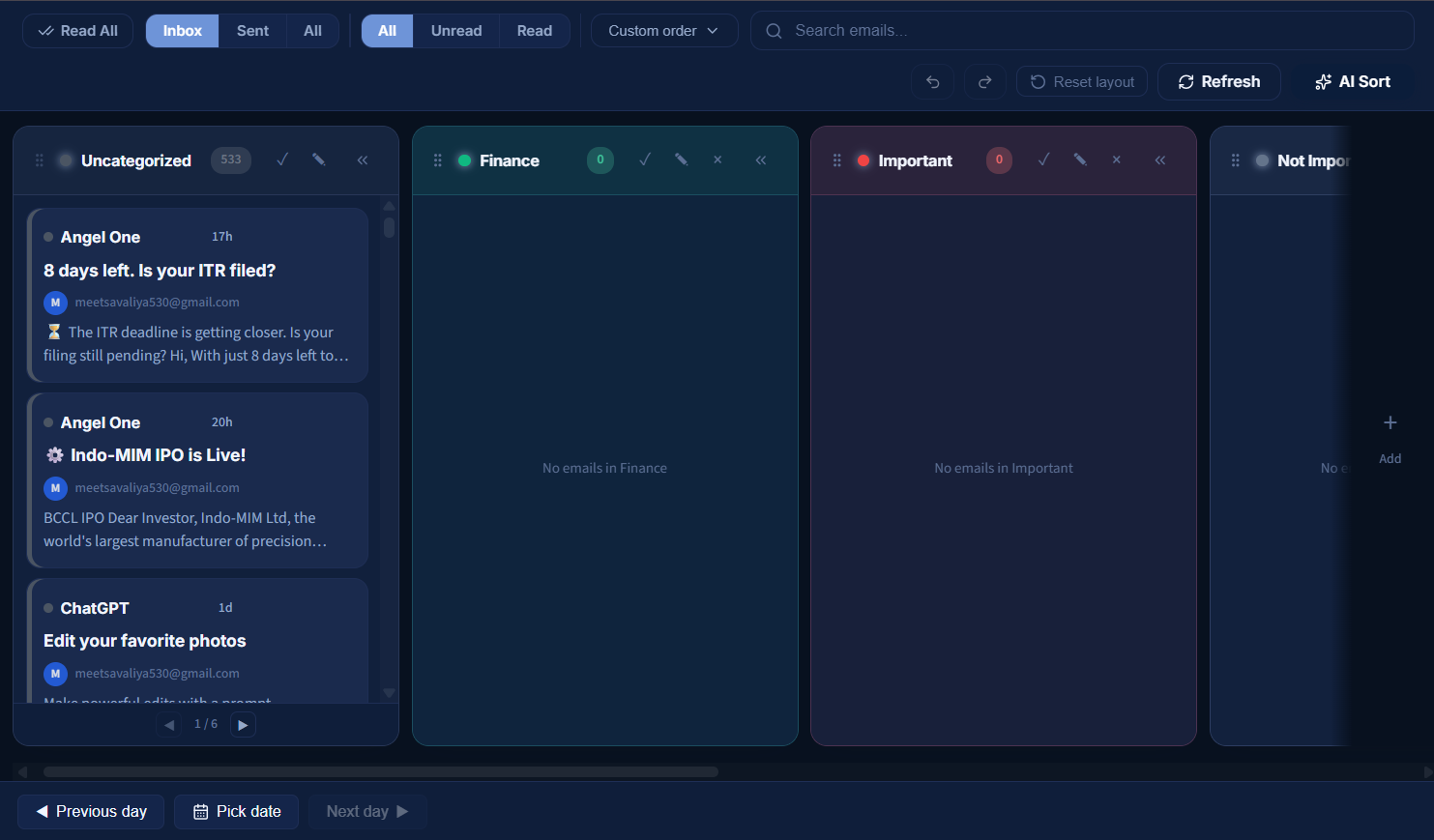
Task: Open Edit your favorite photos email
Action: click(x=198, y=641)
